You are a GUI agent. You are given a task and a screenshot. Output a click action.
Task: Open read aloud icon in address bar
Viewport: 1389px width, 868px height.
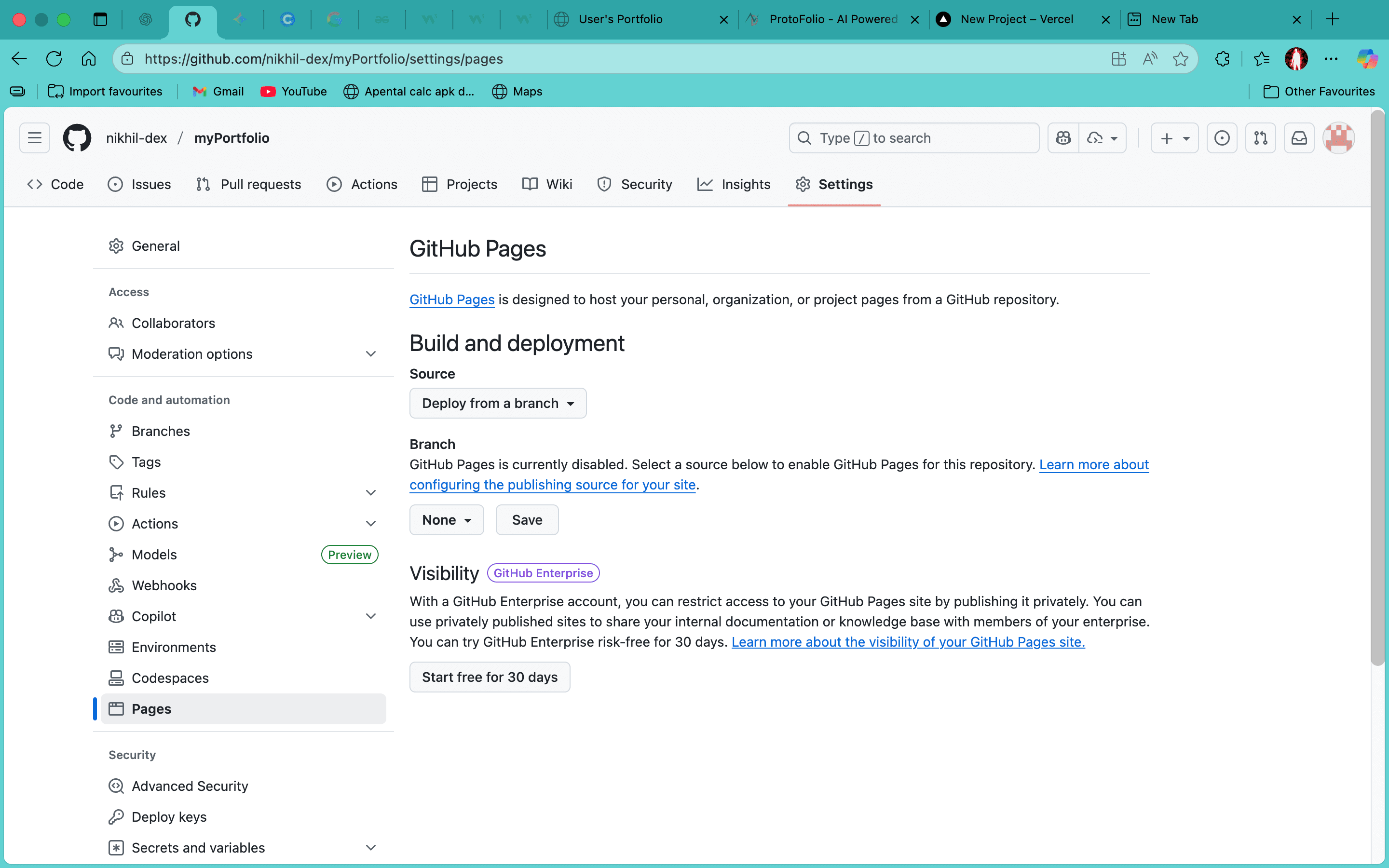(1150, 58)
